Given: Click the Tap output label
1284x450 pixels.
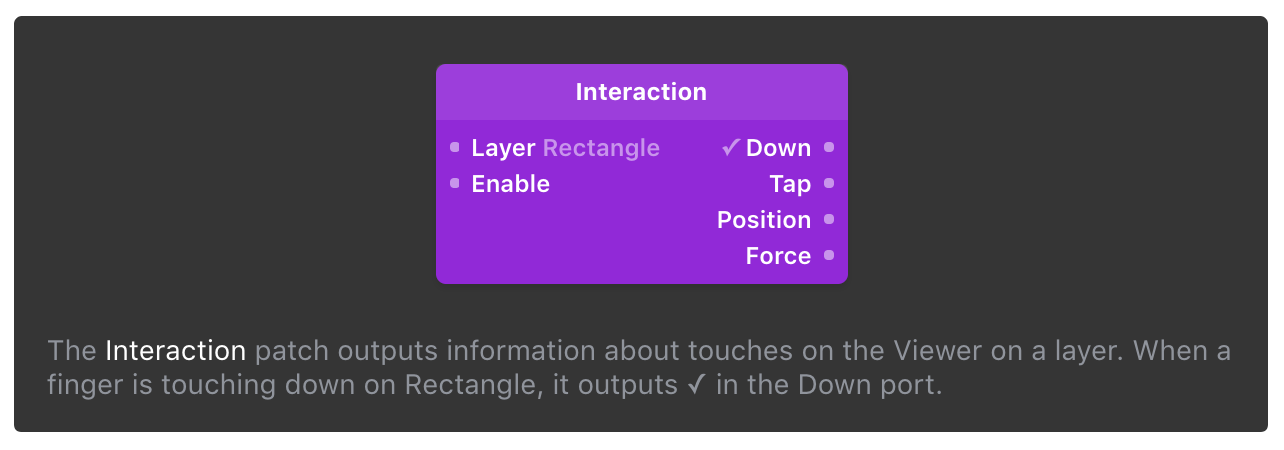Looking at the screenshot, I should [790, 184].
